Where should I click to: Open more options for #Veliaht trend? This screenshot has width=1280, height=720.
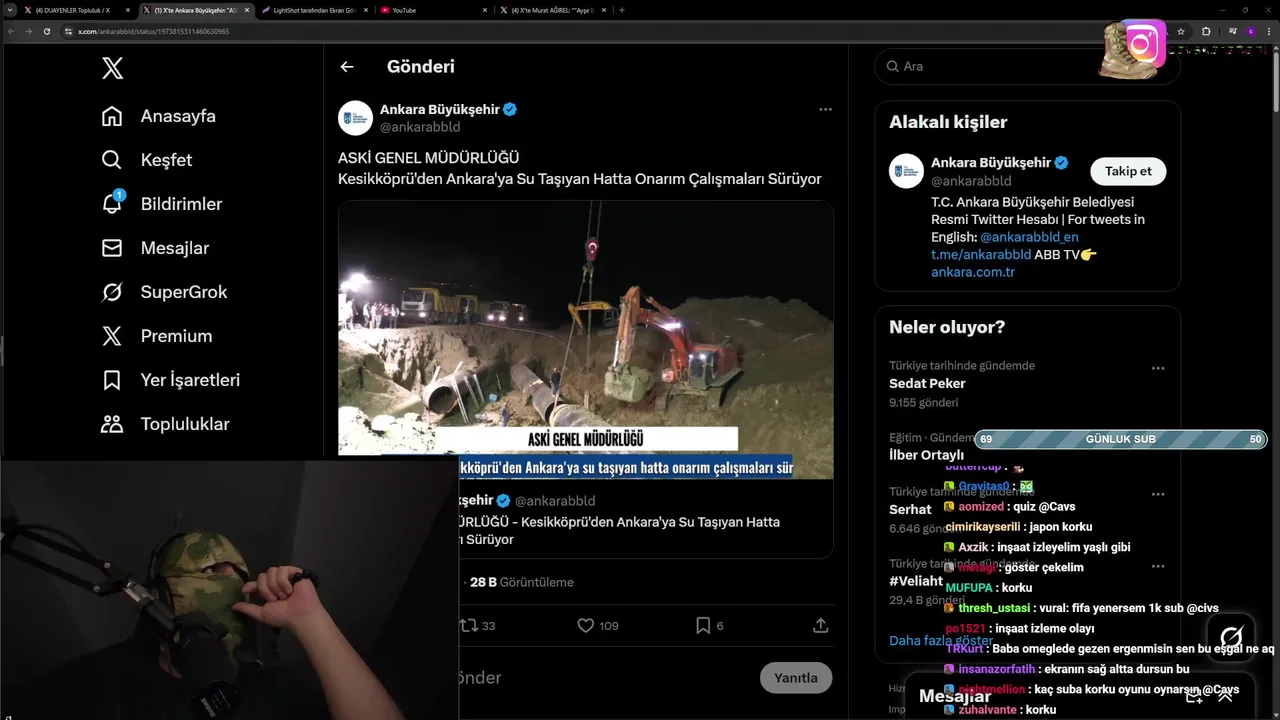(1158, 566)
